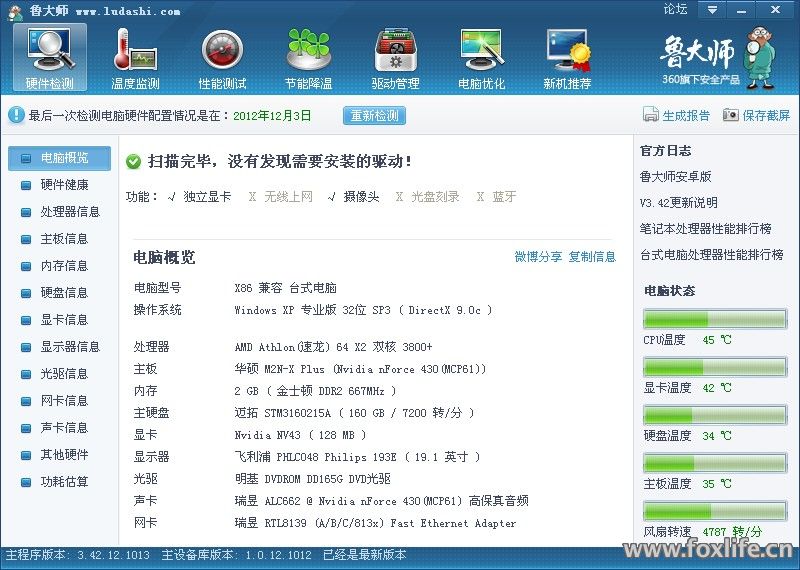
Task: Click the 生成报告 generate report icon
Action: pos(651,115)
